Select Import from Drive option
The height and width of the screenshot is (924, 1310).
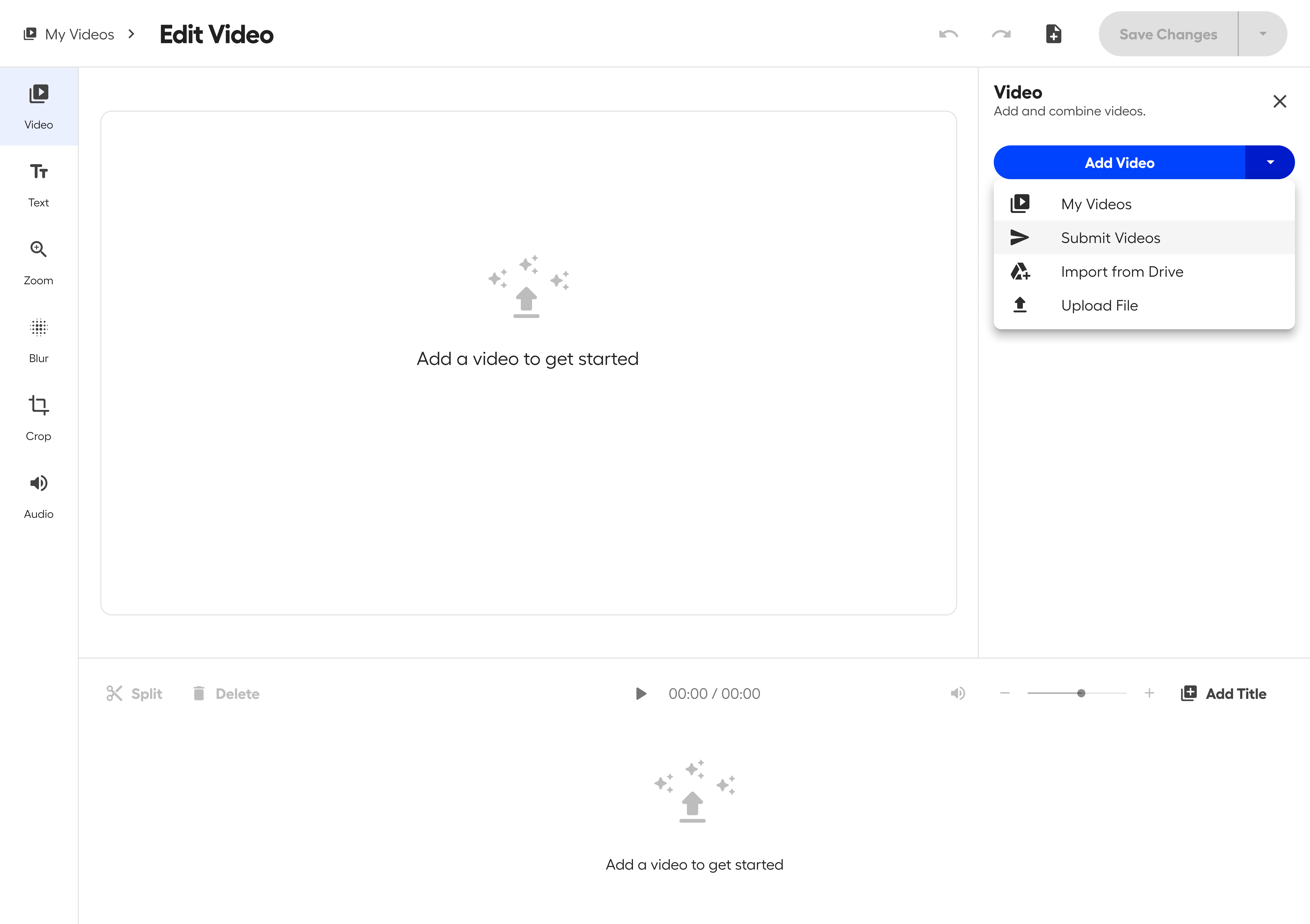click(1121, 272)
